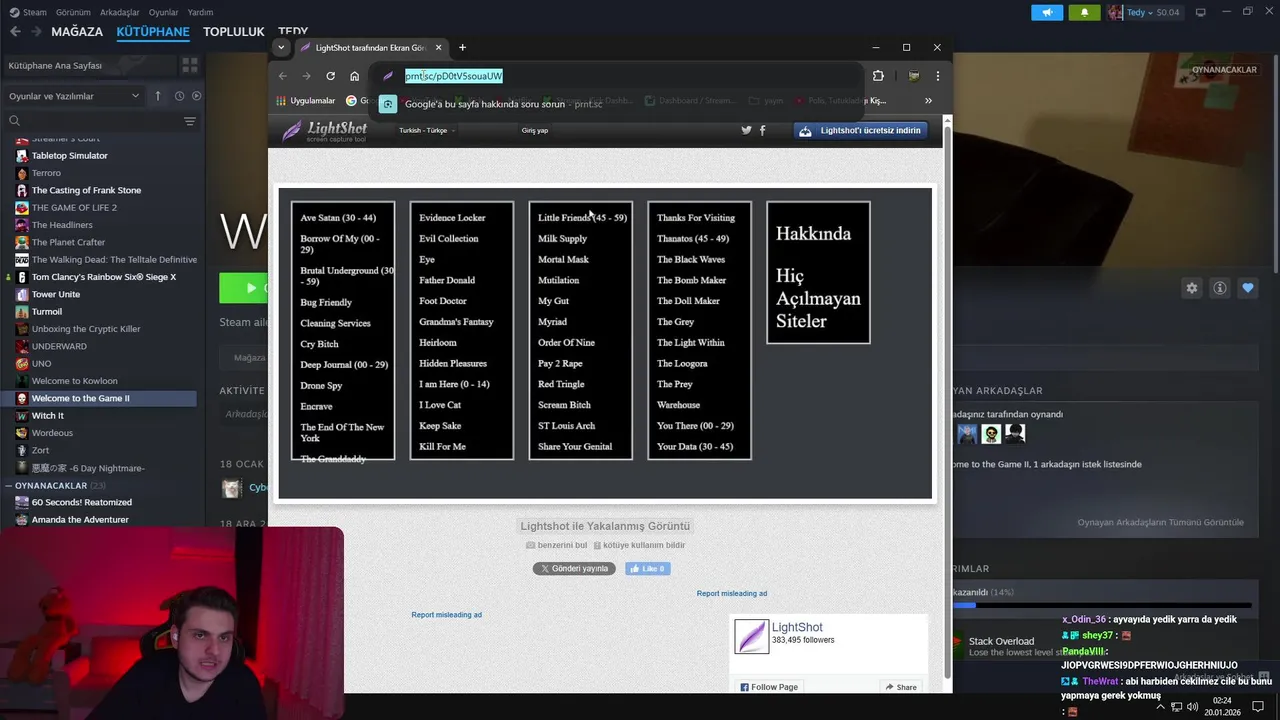Select KÜTÜPHANE tab in Steam
Image resolution: width=1280 pixels, height=720 pixels.
point(153,31)
